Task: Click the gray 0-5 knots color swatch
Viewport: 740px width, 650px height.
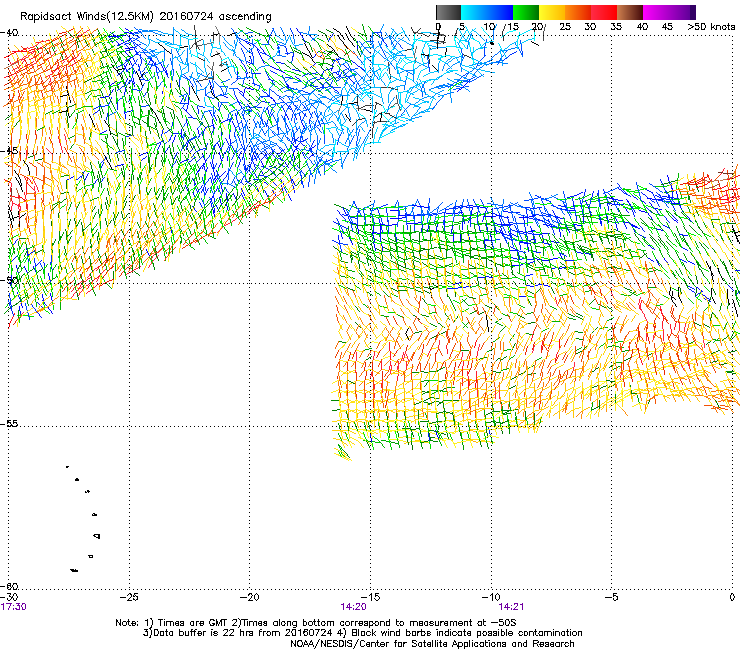Action: (448, 12)
